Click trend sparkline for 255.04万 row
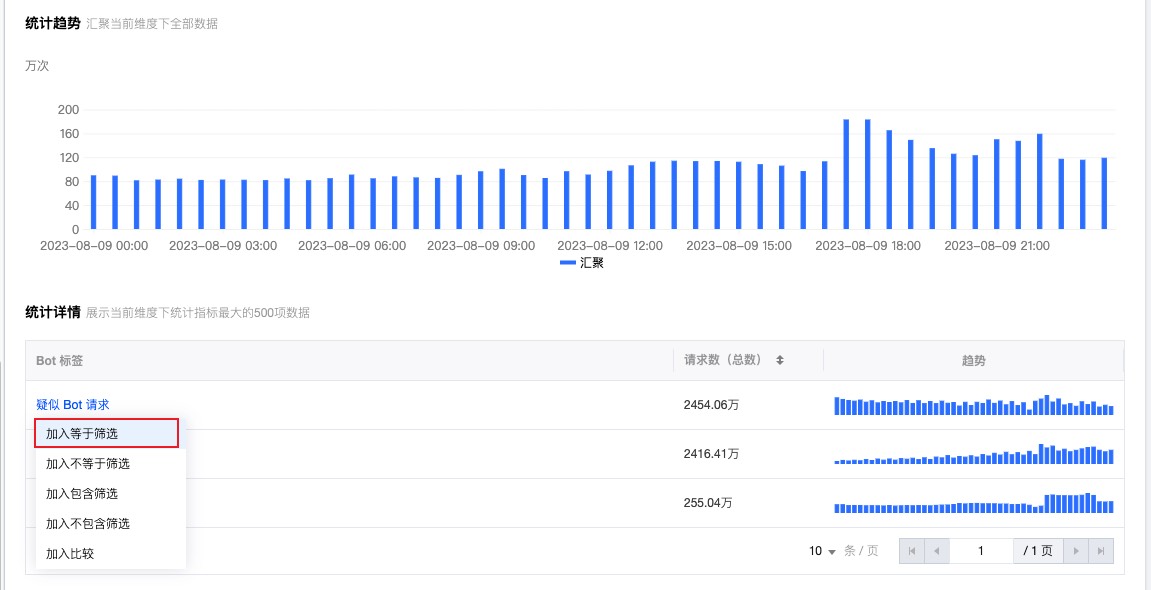Viewport: 1151px width, 590px height. (x=973, y=504)
